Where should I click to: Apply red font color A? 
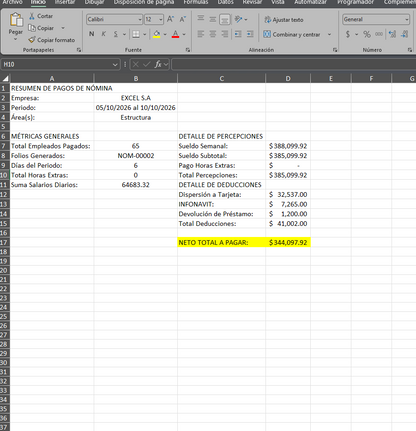click(175, 34)
